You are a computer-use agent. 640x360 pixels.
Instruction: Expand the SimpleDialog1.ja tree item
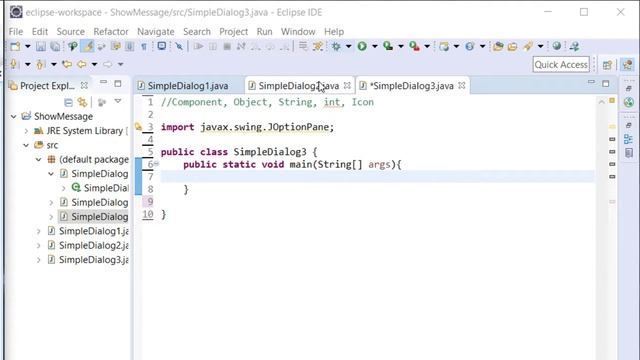[x=38, y=231]
